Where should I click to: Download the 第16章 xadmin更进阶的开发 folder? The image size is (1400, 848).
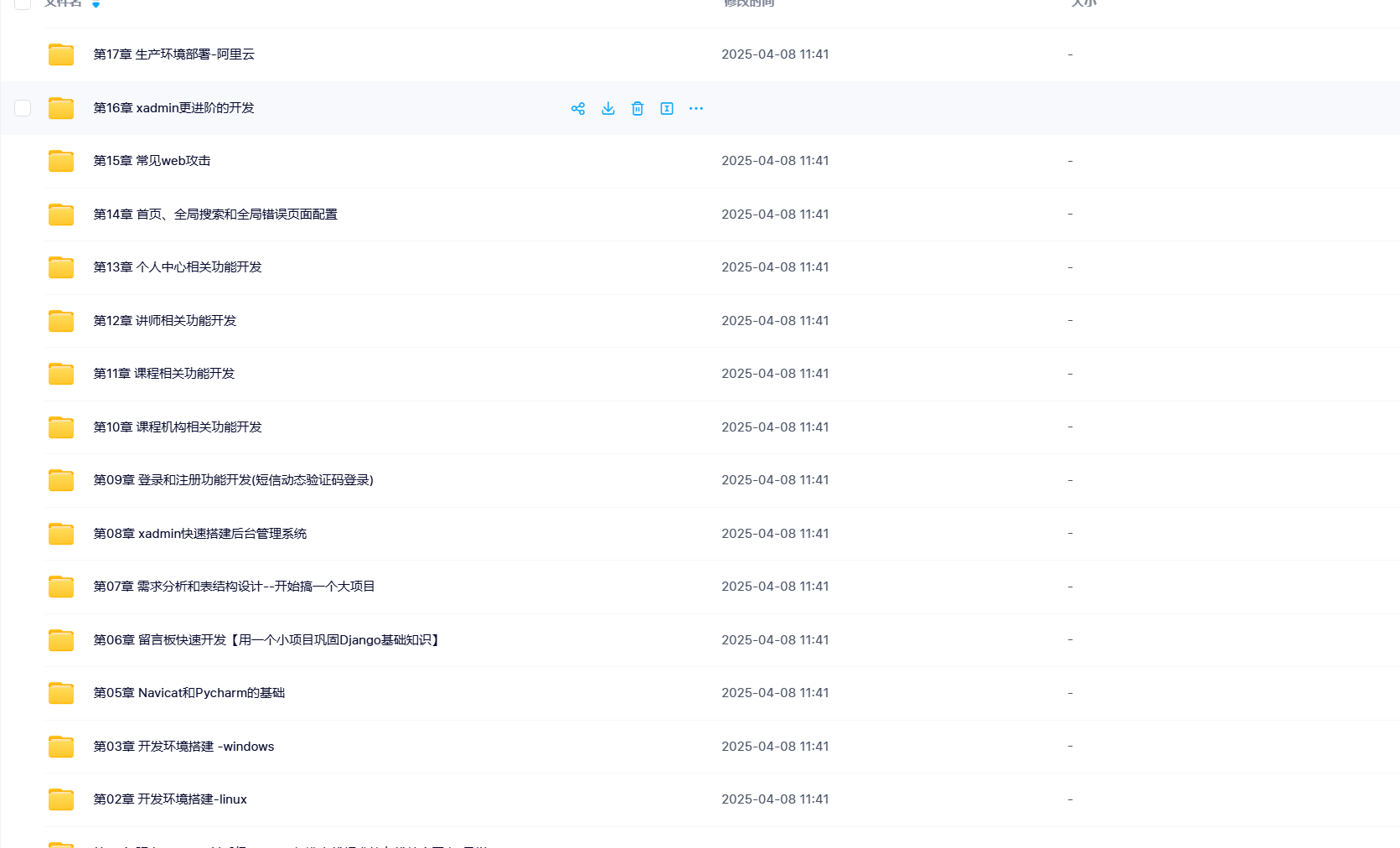[x=608, y=109]
